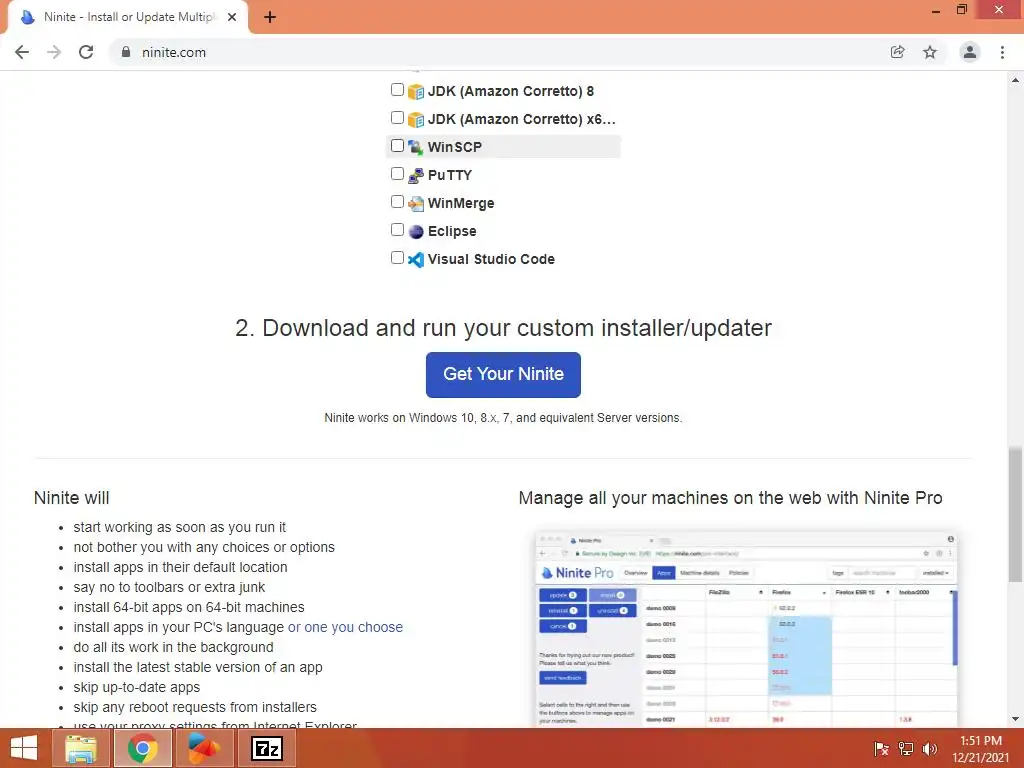Reload the ninite.com page
The image size is (1024, 768).
tap(86, 52)
